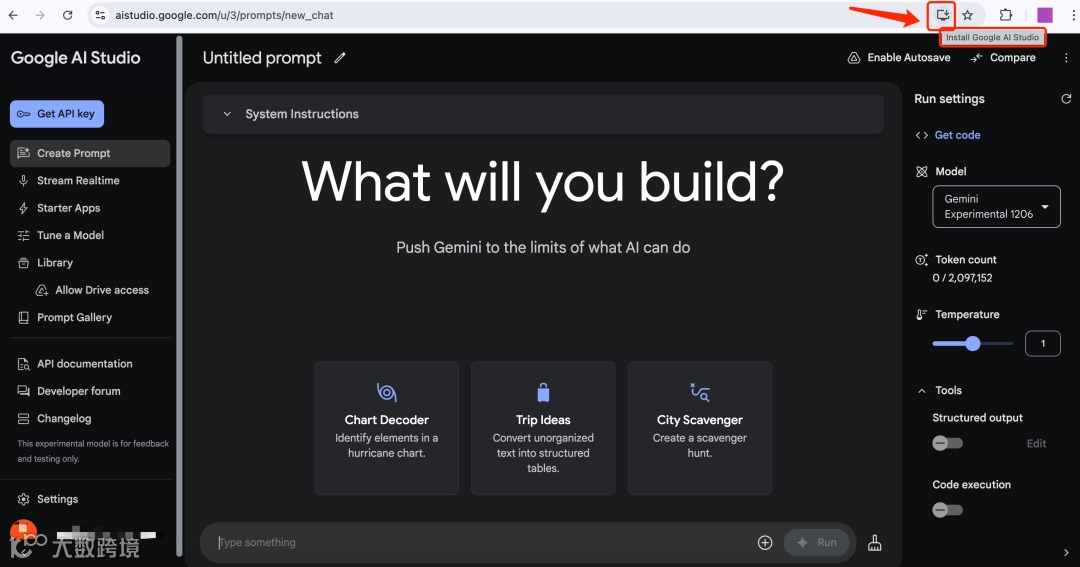
Task: Click the Compare button
Action: point(1003,58)
